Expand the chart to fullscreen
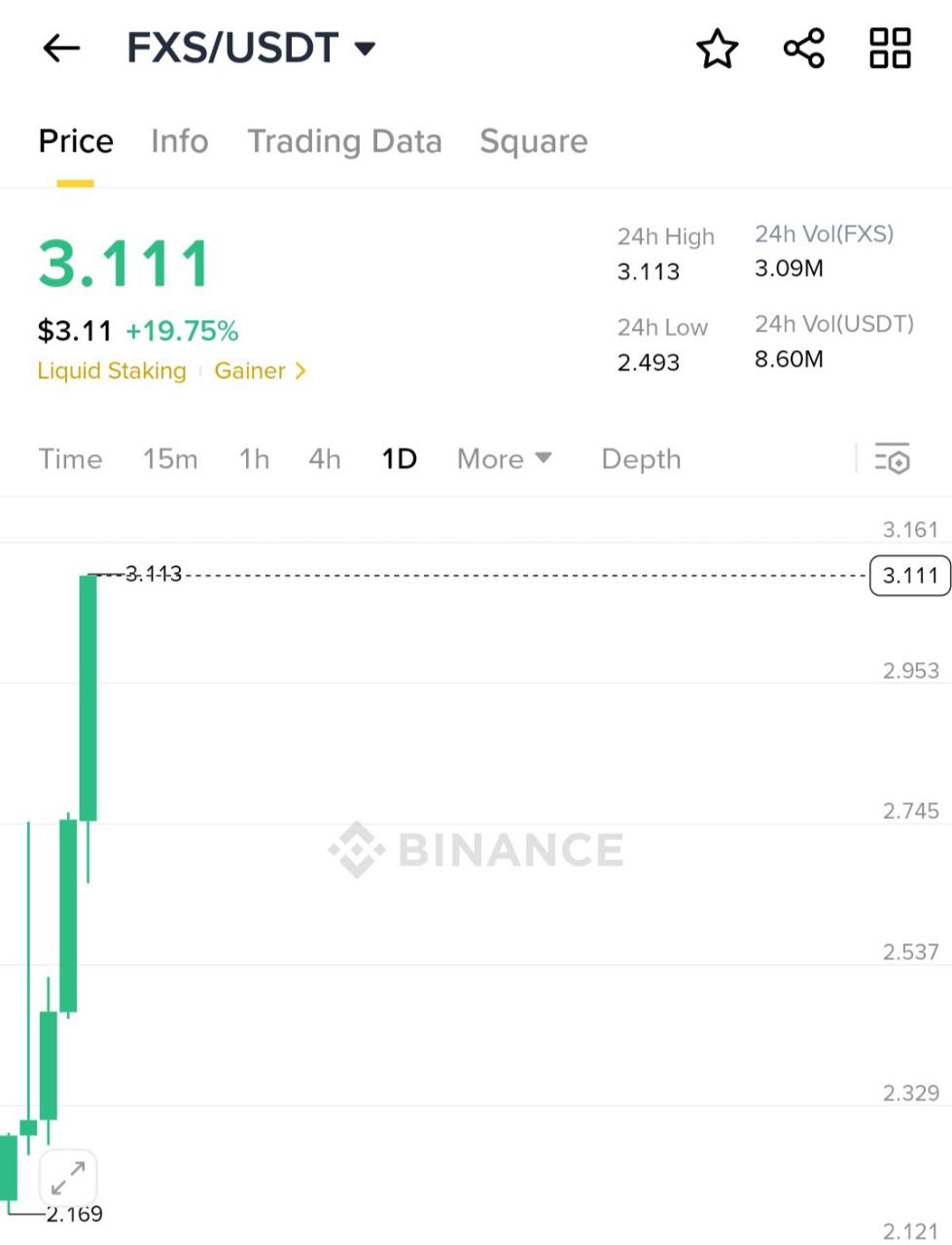The height and width of the screenshot is (1245, 952). pyautogui.click(x=68, y=1180)
